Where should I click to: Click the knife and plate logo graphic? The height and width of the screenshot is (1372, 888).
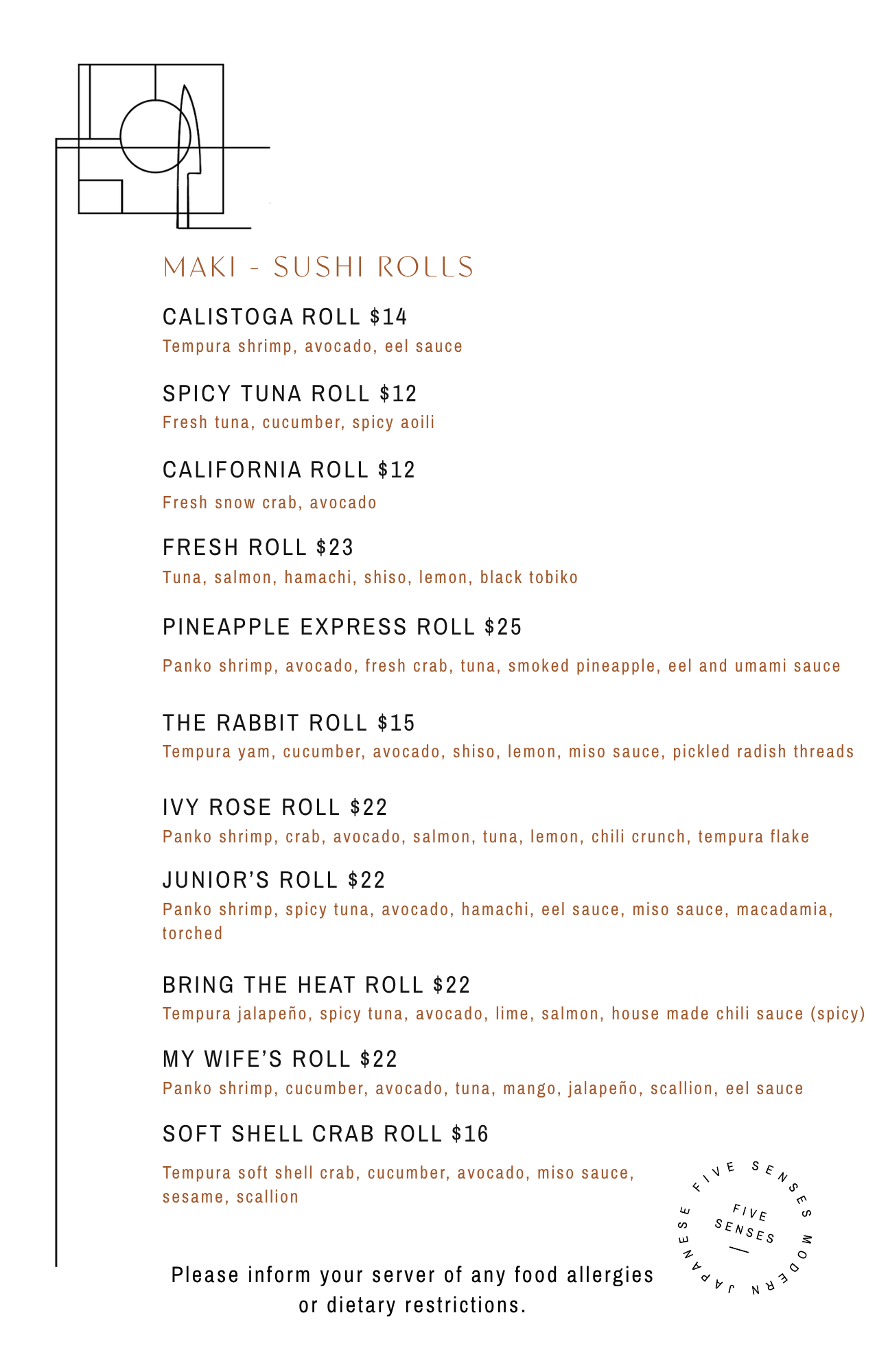(x=163, y=146)
